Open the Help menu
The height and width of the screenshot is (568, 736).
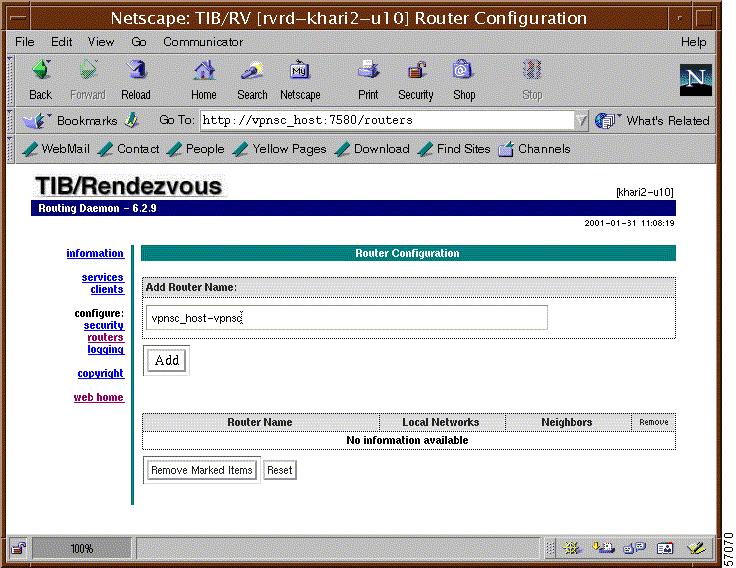[x=693, y=42]
